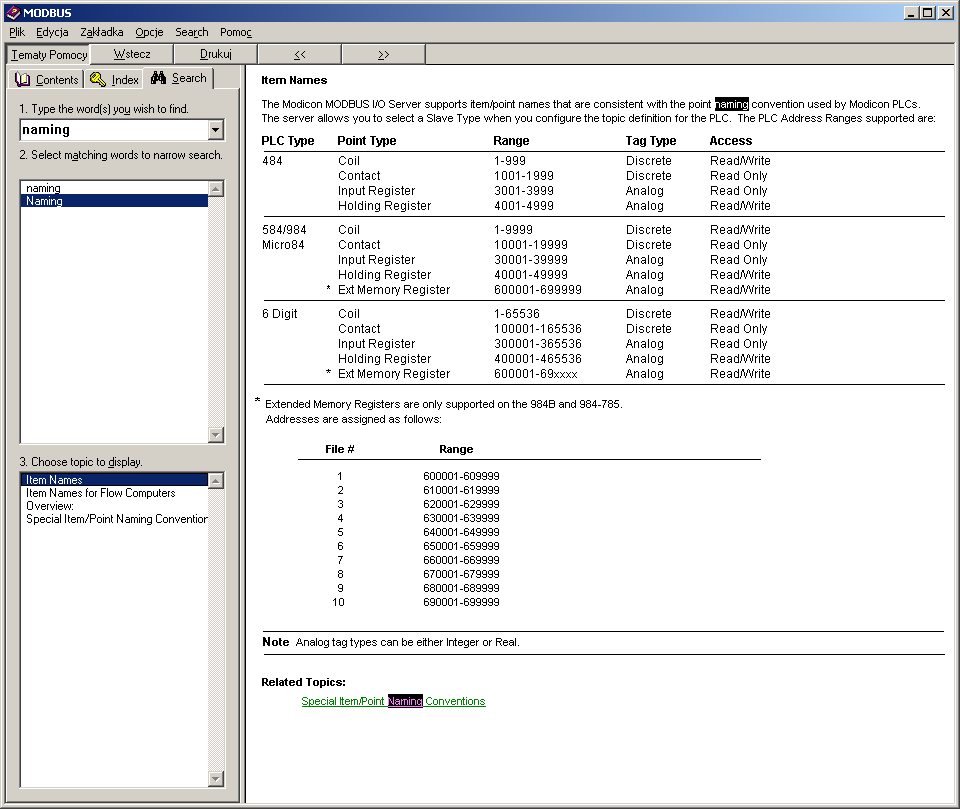The image size is (960, 809).
Task: Open the Plik menu
Action: tap(17, 32)
